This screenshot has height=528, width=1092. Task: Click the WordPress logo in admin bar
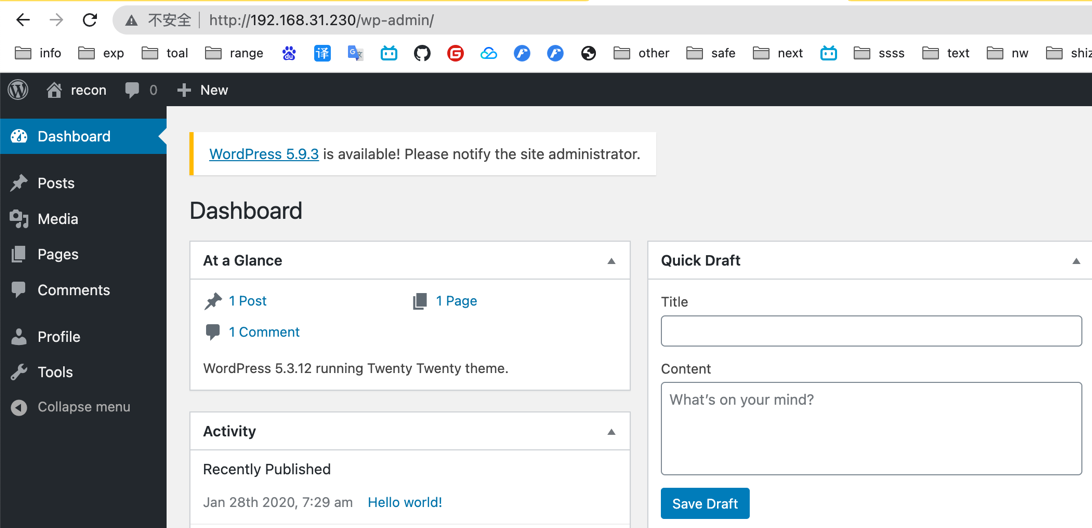(x=18, y=90)
